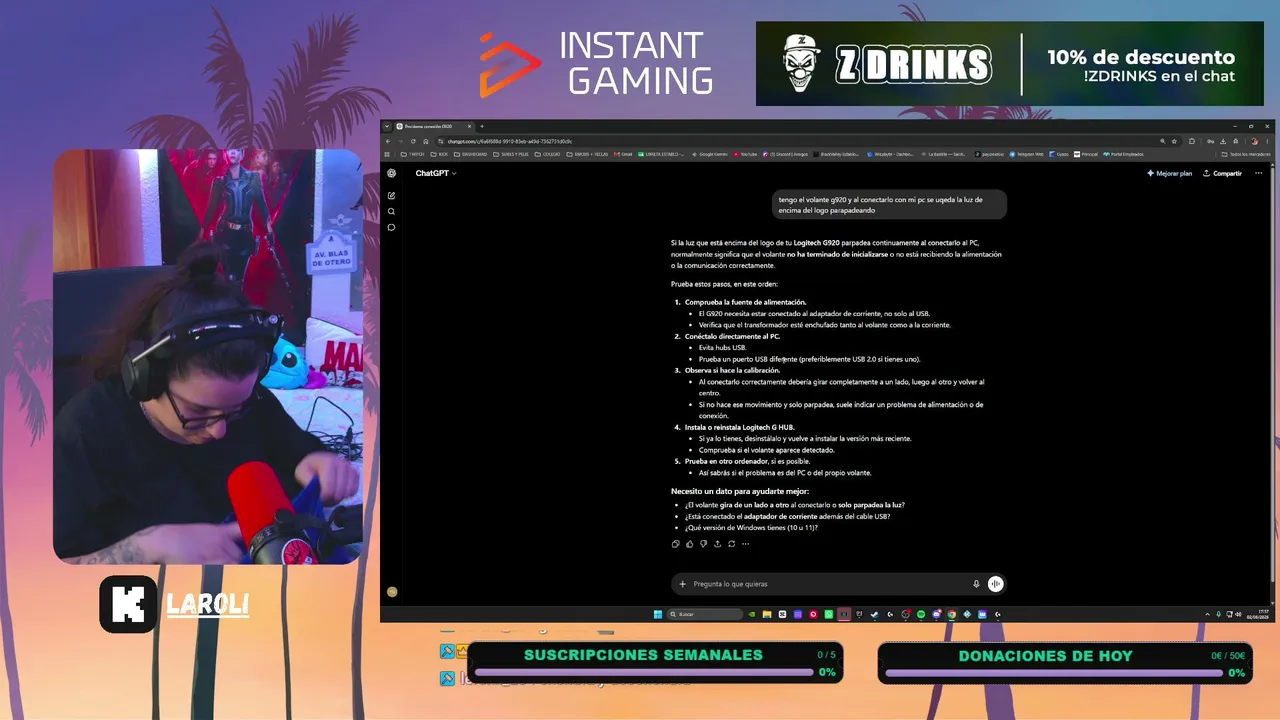The width and height of the screenshot is (1280, 720).
Task: Open more response actions (three dots)
Action: click(745, 544)
